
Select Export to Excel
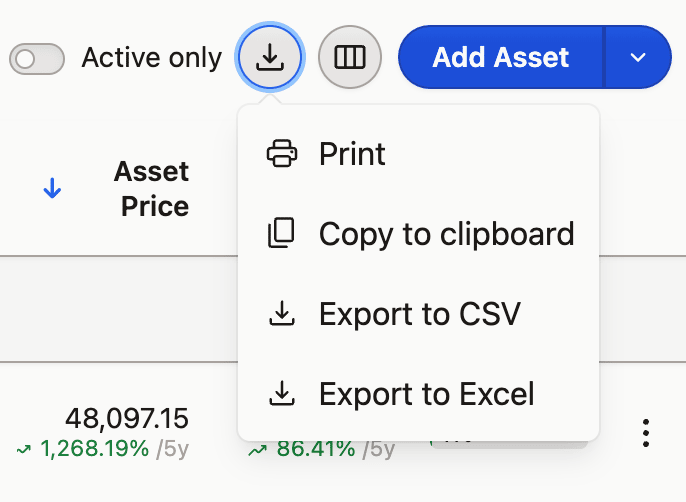coord(418,394)
